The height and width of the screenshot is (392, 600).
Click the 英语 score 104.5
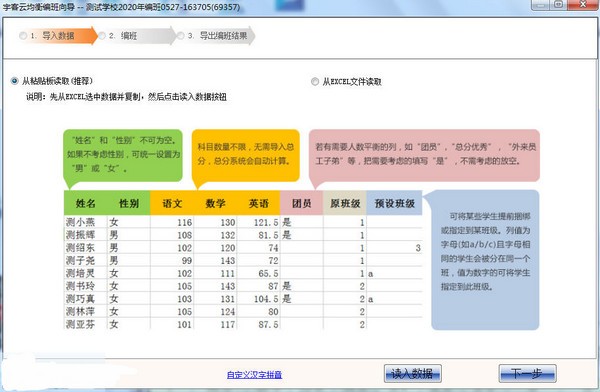tap(266, 299)
